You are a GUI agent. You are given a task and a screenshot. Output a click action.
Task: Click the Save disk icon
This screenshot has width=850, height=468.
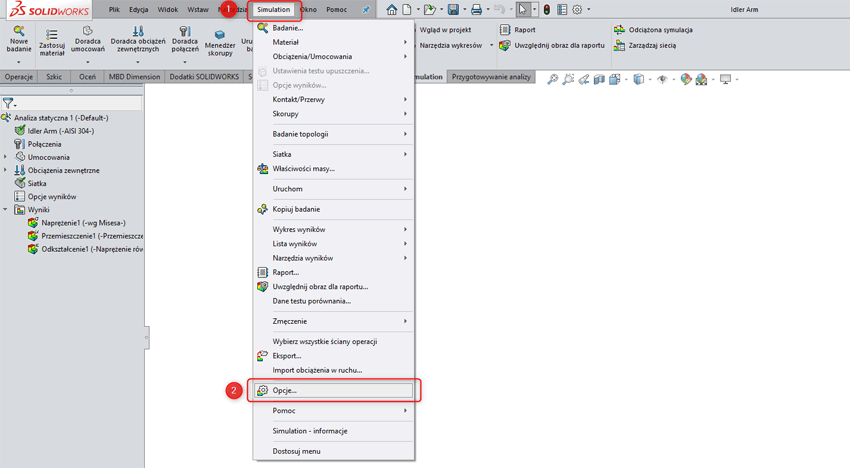click(x=453, y=9)
